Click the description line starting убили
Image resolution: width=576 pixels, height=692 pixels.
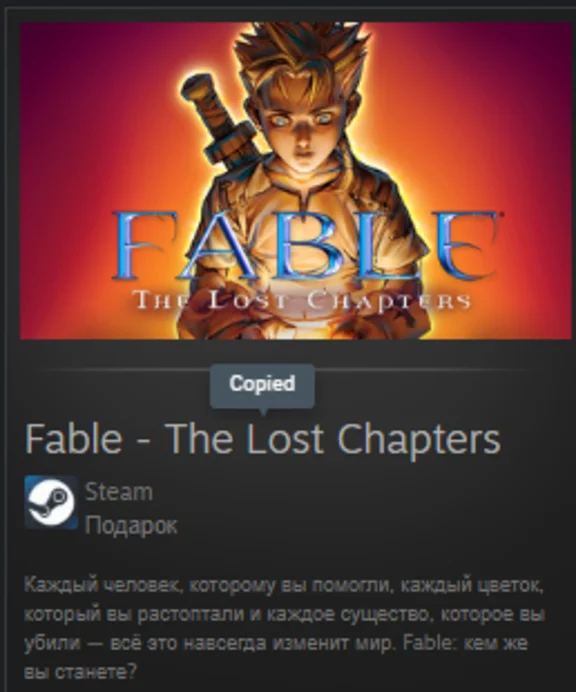click(x=276, y=643)
